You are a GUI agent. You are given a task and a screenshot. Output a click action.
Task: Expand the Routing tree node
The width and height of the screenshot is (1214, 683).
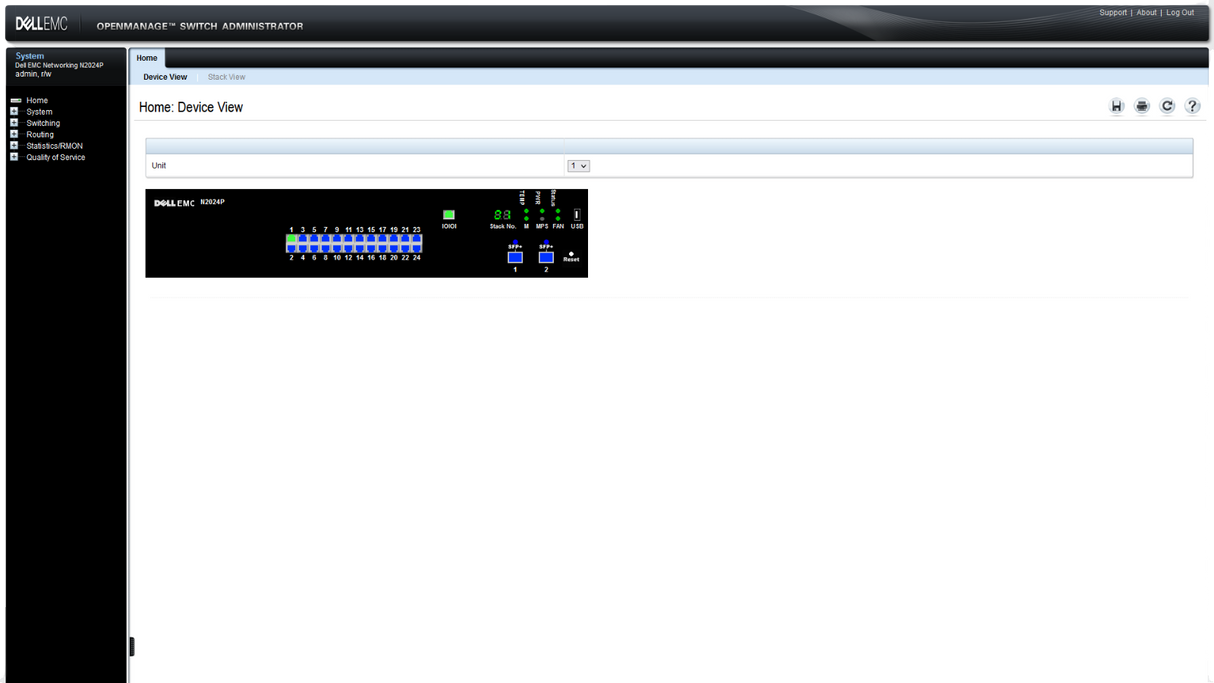(x=14, y=134)
